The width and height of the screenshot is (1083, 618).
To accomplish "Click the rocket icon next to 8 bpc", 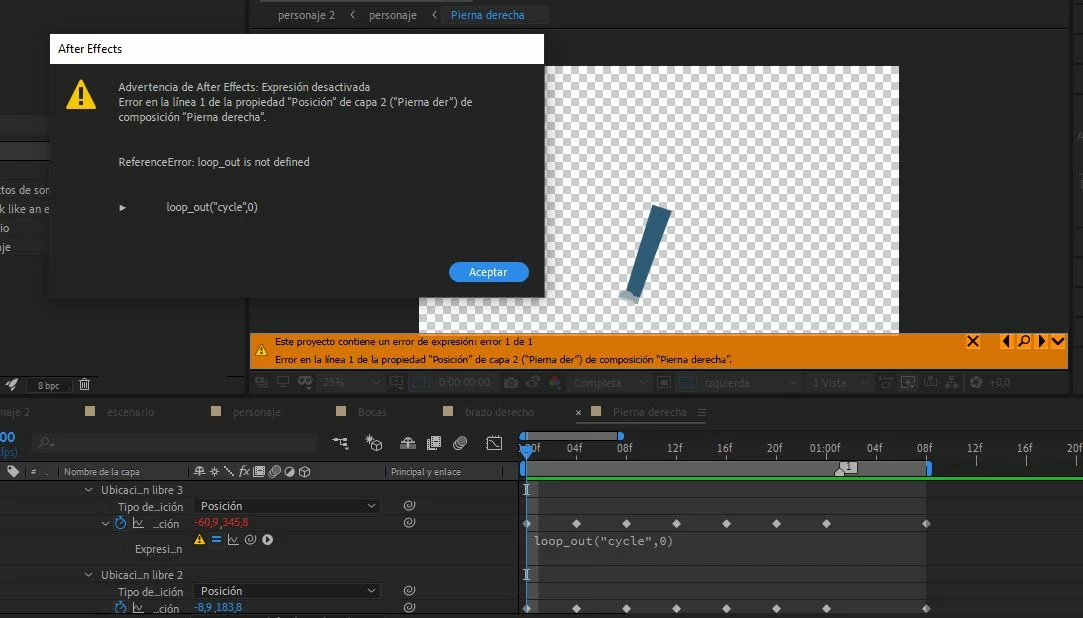I will click(12, 385).
